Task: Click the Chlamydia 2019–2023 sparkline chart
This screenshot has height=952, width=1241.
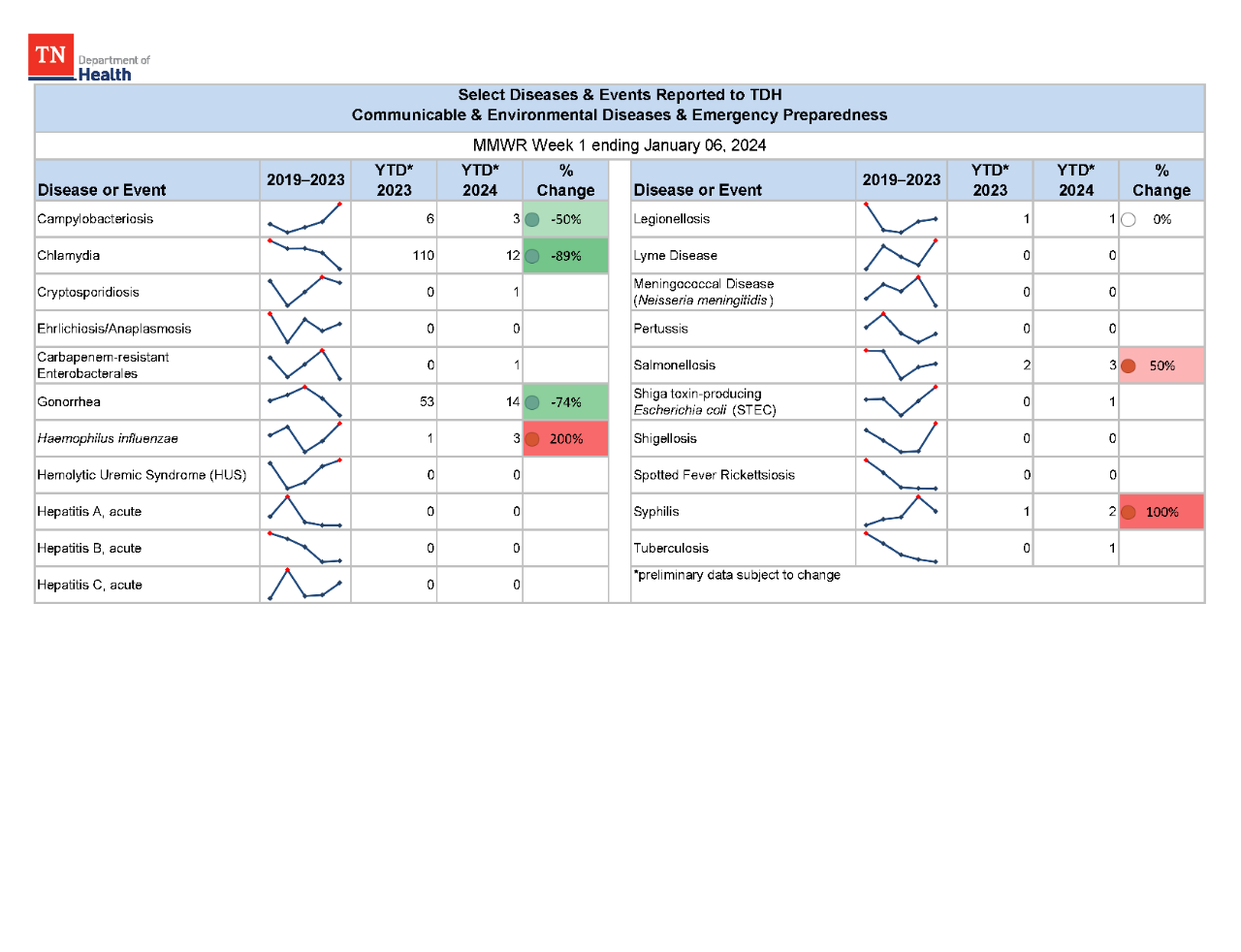Action: 304,255
